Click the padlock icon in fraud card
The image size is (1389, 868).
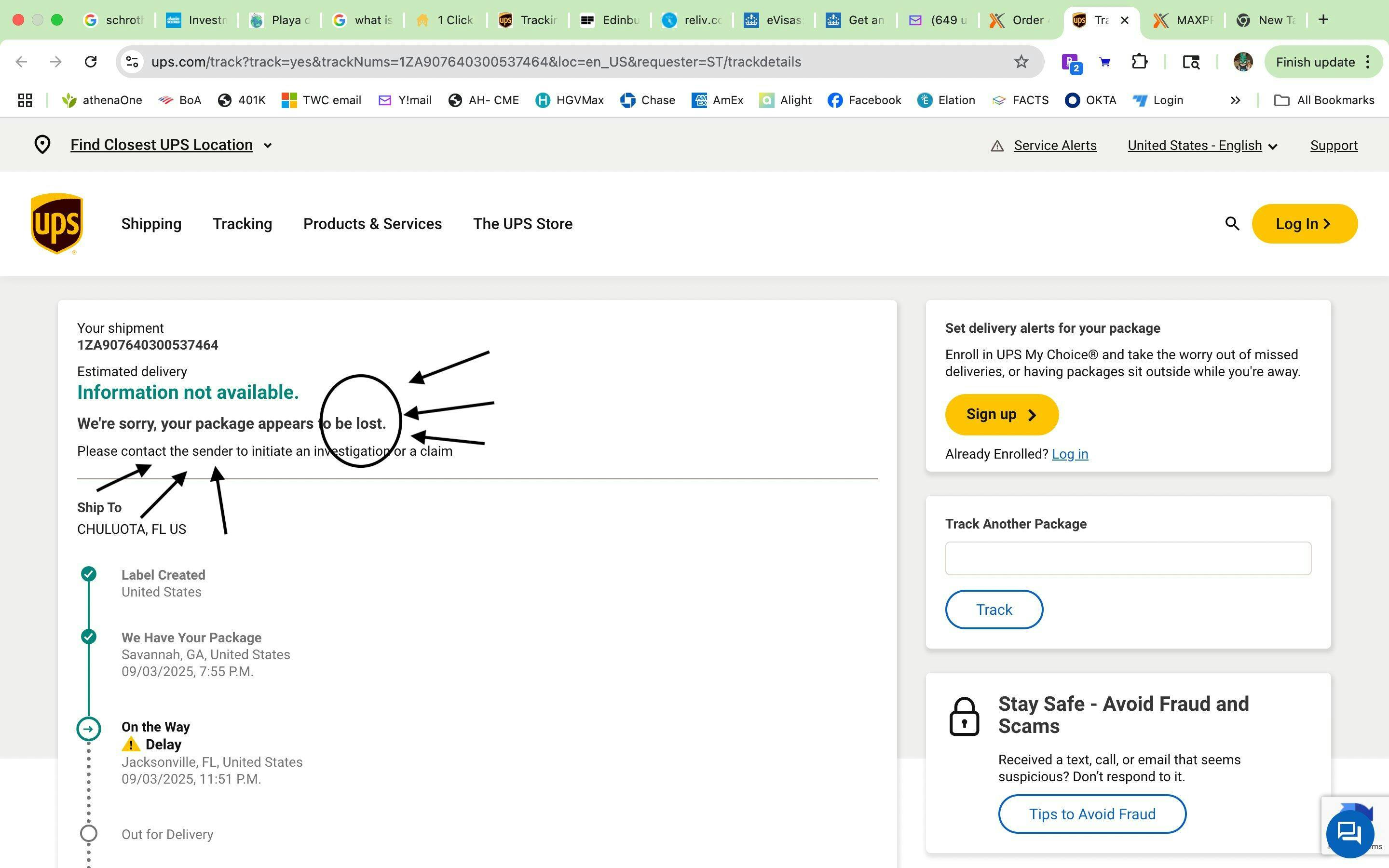point(964,716)
